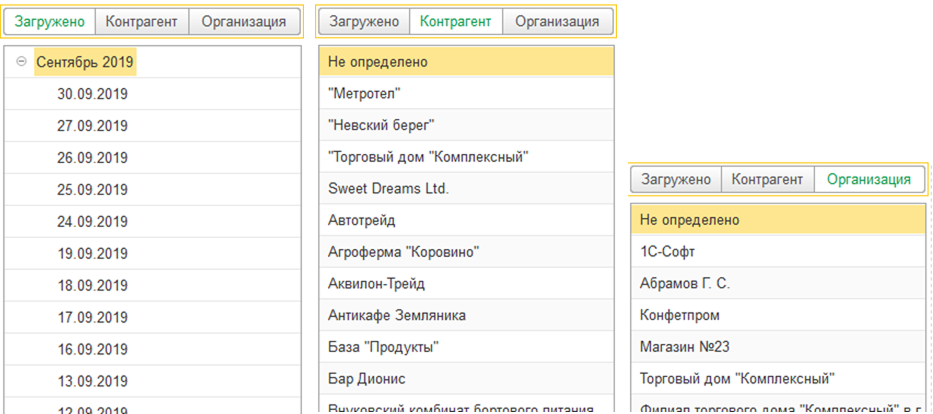The image size is (933, 414).
Task: Select date 19.09.2019
Action: pos(153,253)
